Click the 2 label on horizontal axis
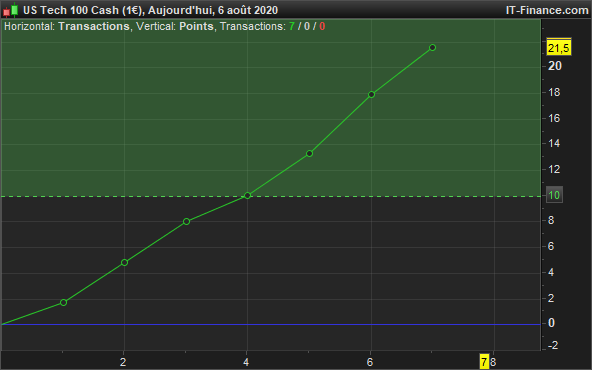The width and height of the screenshot is (592, 370). coord(123,362)
